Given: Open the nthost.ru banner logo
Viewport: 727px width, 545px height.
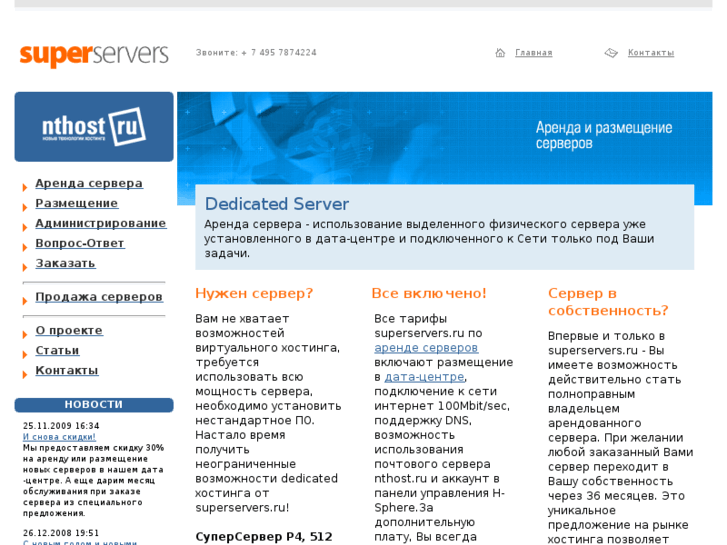Looking at the screenshot, I should tap(94, 127).
